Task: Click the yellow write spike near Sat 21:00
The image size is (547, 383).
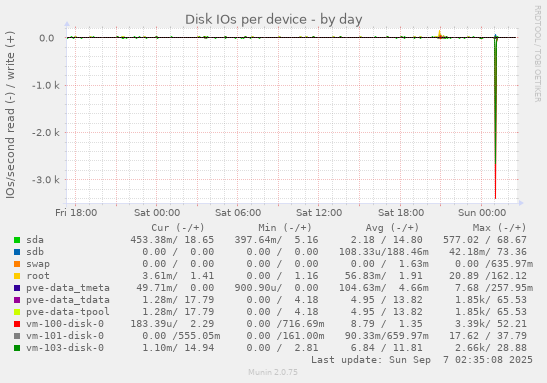Action: tap(440, 34)
